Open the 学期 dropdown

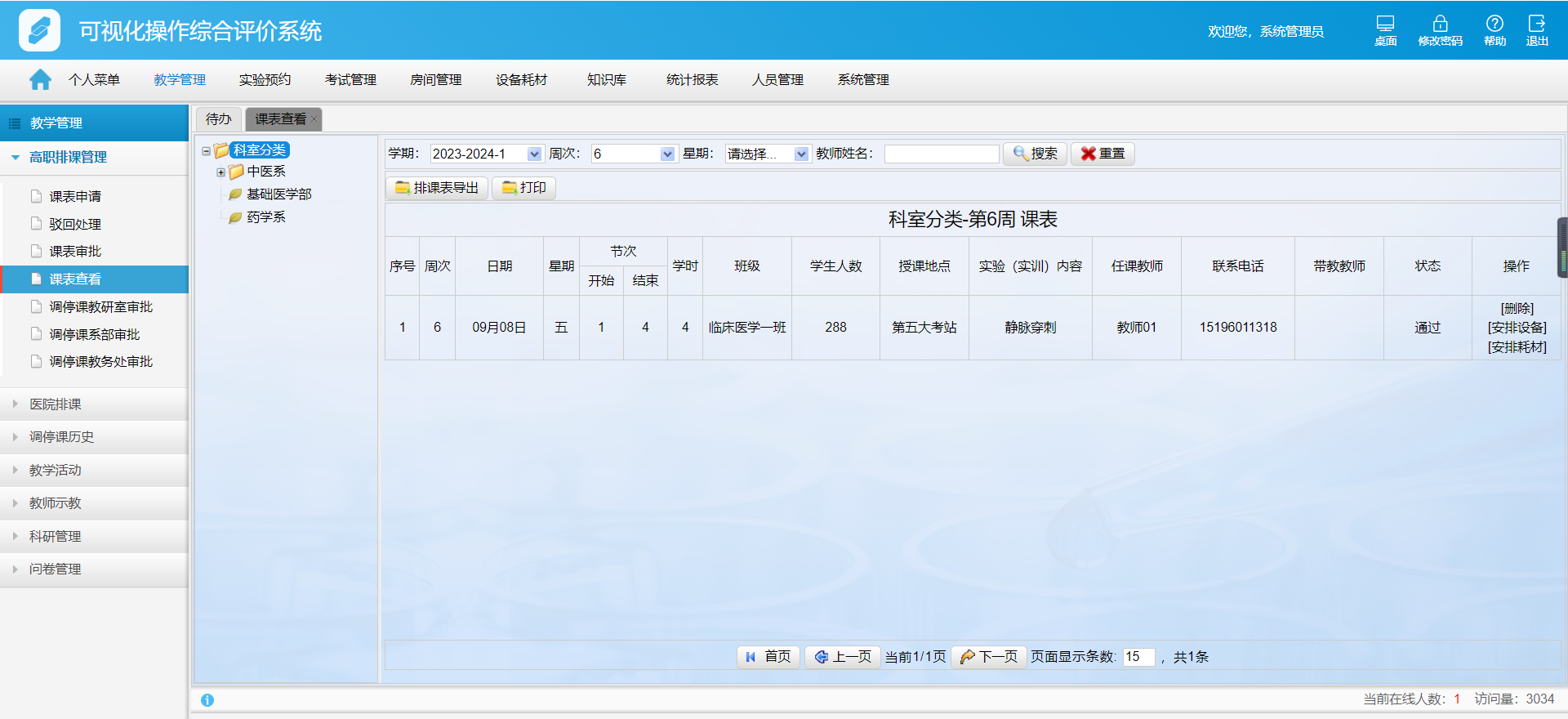(x=534, y=154)
